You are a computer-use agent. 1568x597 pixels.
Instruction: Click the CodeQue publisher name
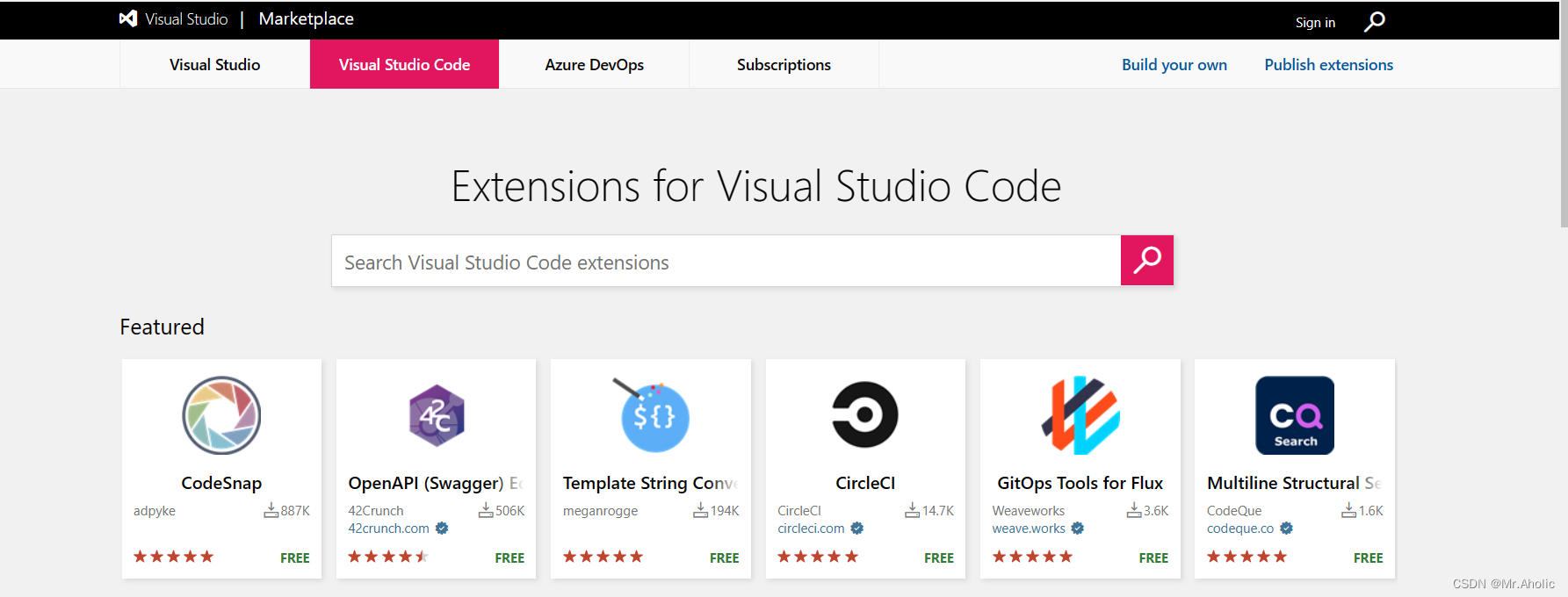coord(1233,511)
